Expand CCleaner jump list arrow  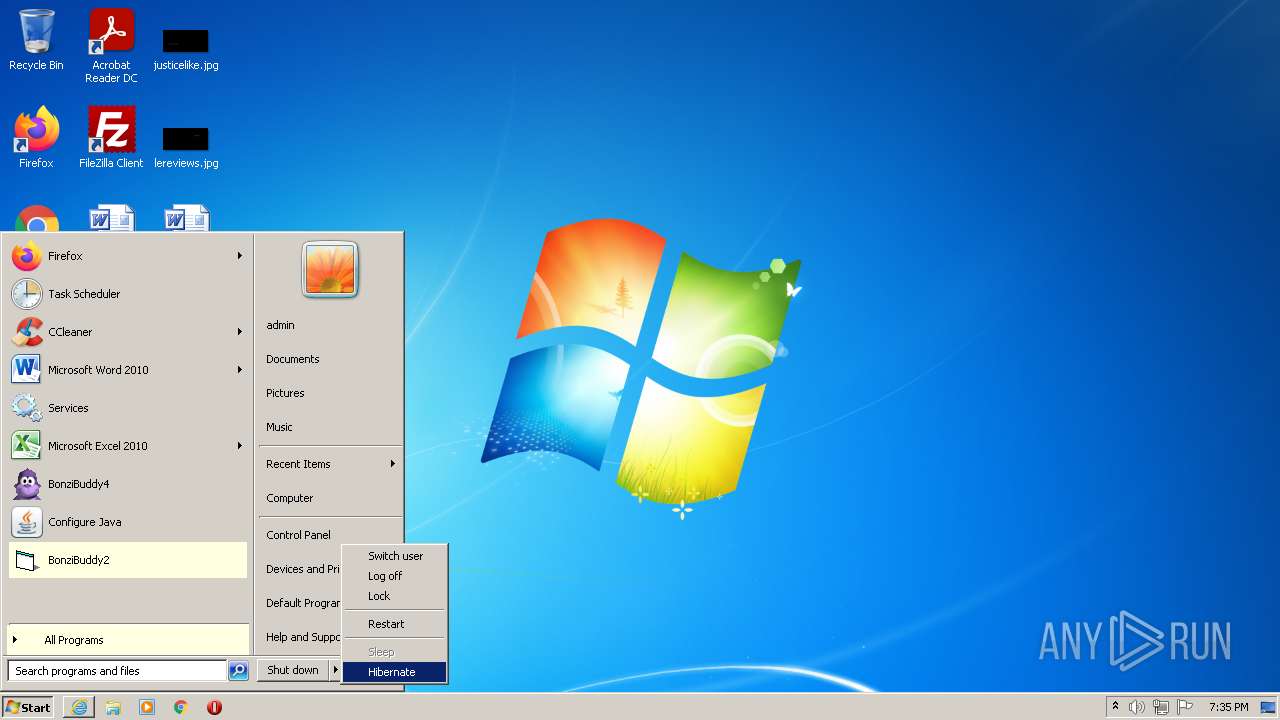239,332
